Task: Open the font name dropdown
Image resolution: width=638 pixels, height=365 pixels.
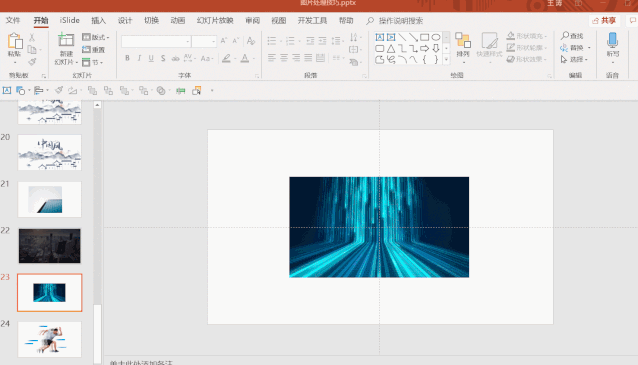Action: click(x=187, y=42)
